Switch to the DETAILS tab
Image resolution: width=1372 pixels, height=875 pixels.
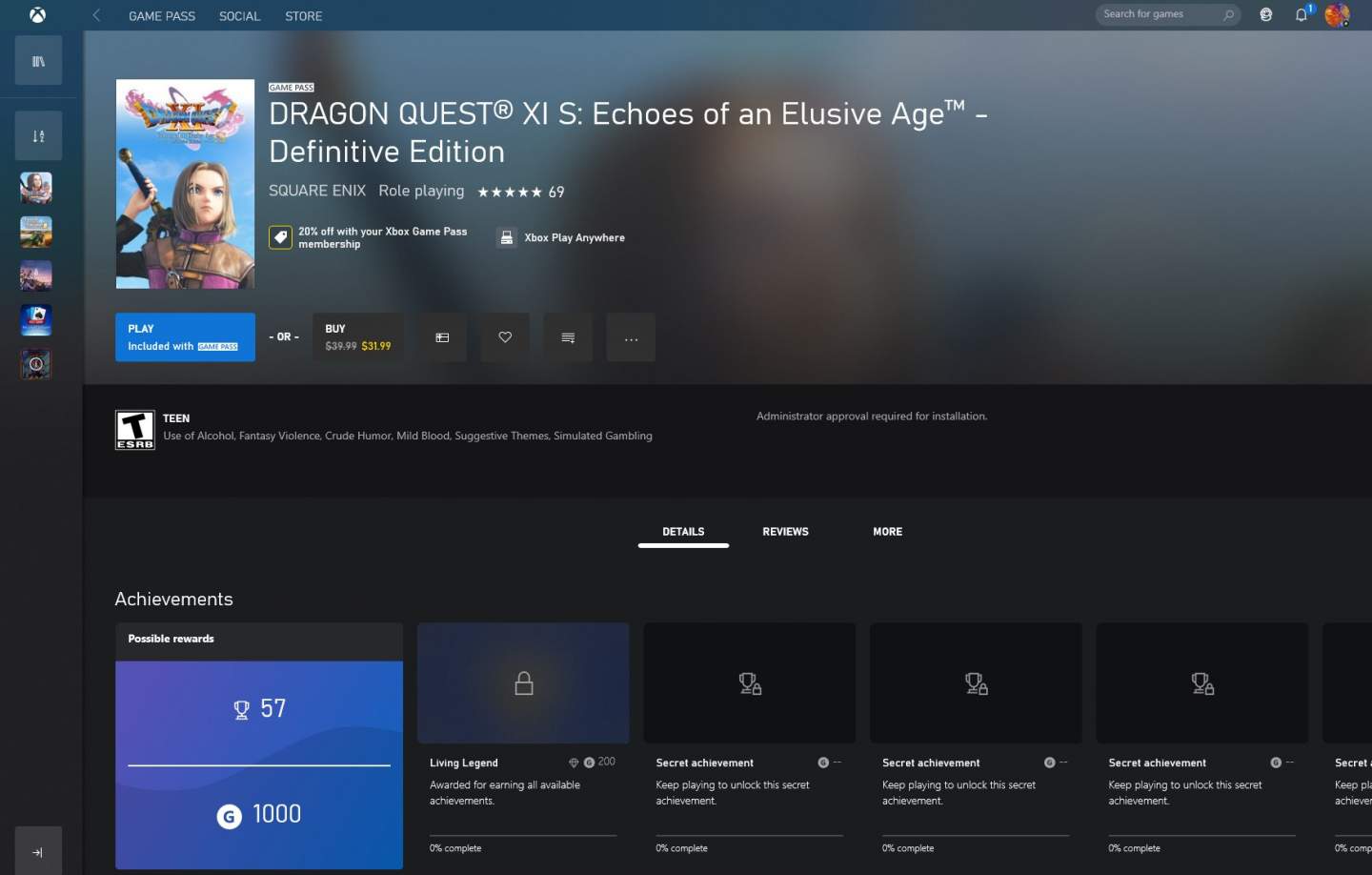pos(683,532)
